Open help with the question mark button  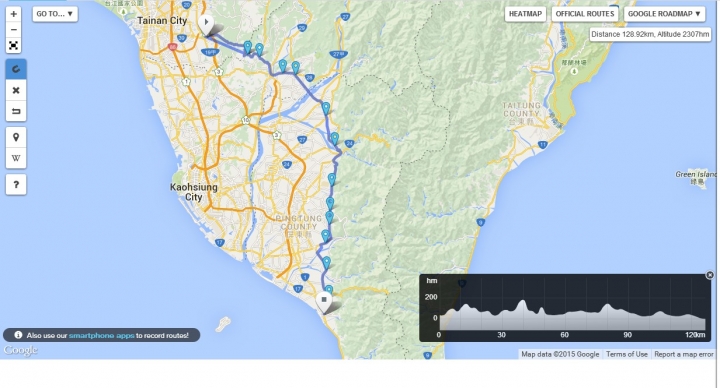(16, 185)
